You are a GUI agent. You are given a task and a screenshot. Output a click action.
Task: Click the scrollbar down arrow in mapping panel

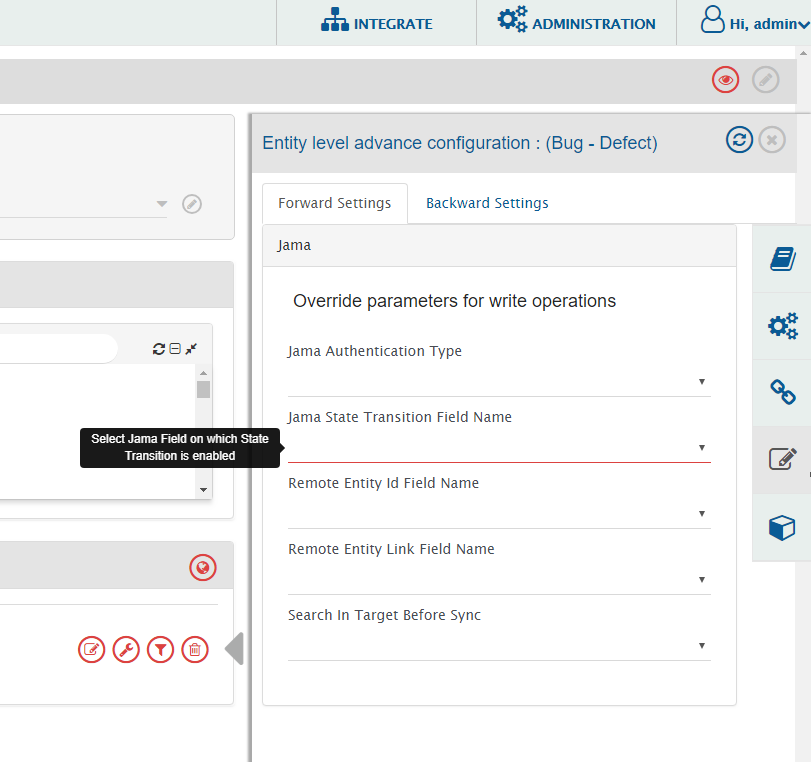204,490
